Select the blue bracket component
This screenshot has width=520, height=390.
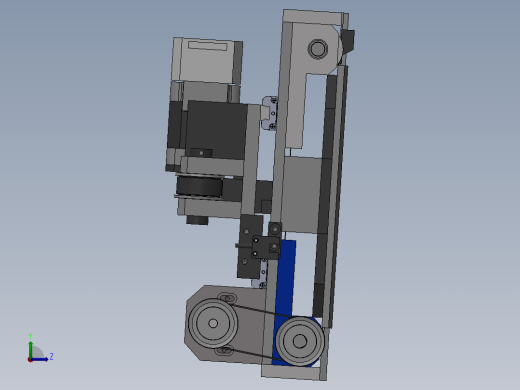click(286, 280)
